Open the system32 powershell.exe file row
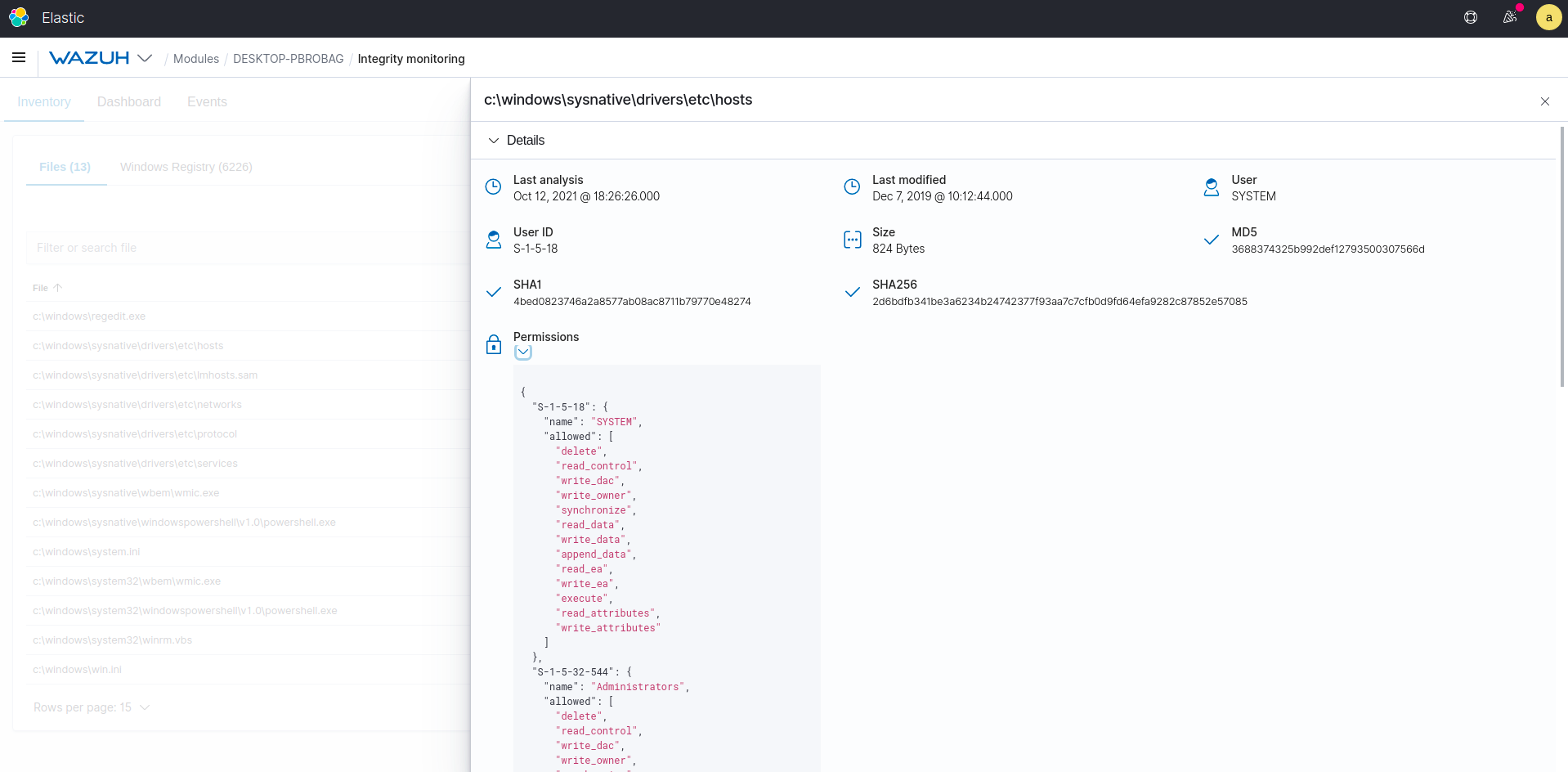This screenshot has width=1568, height=772. click(248, 611)
